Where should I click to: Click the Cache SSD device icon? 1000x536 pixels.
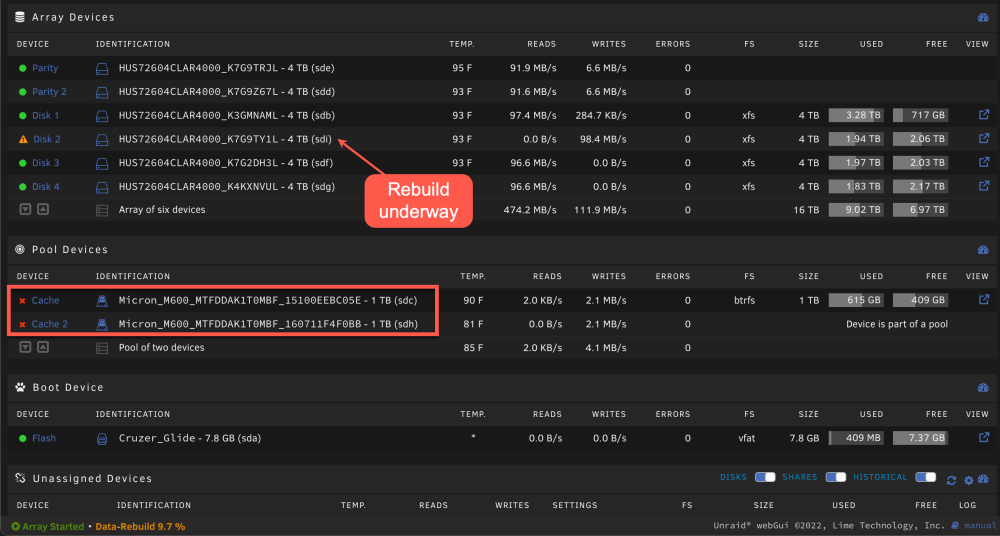(x=102, y=300)
